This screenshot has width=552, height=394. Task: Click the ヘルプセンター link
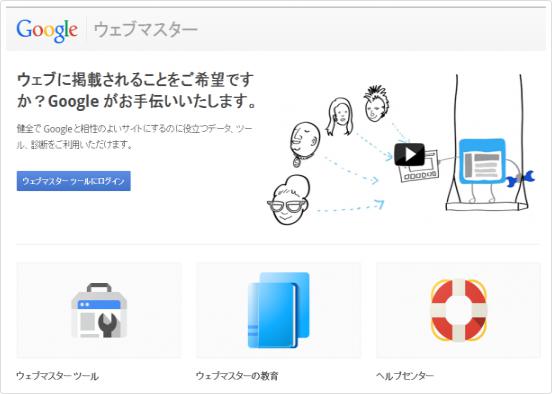click(x=405, y=376)
